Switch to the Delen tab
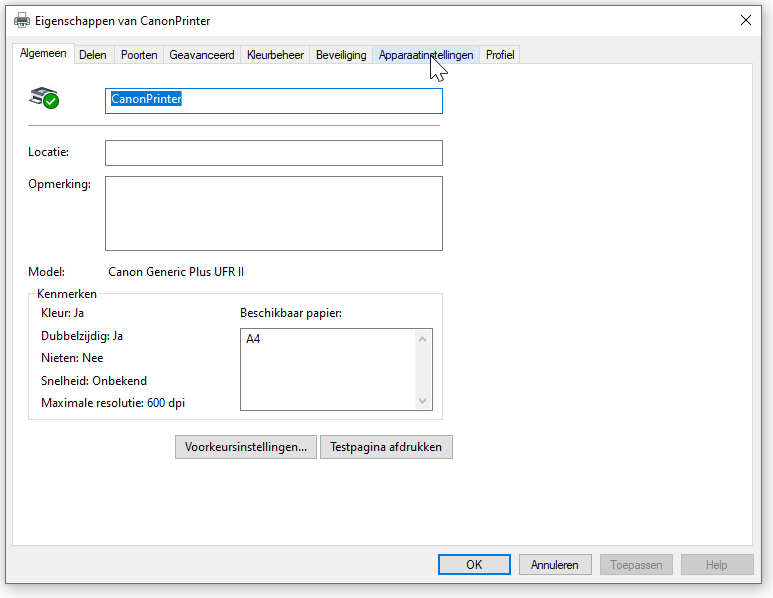773x598 pixels. (93, 55)
